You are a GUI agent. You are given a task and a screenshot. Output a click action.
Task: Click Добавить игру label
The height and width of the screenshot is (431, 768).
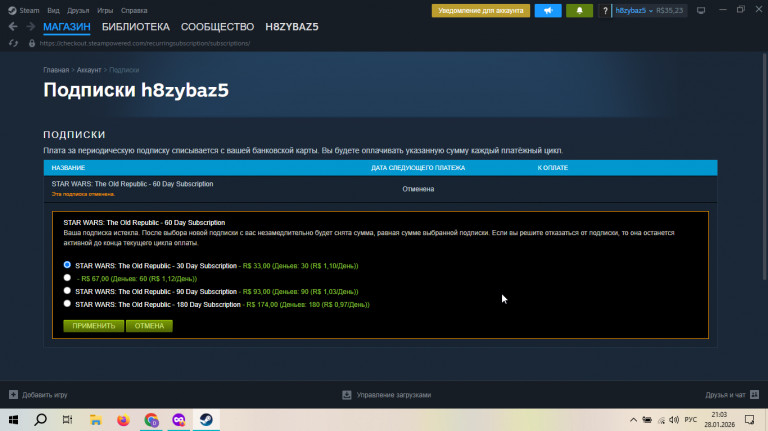point(45,395)
